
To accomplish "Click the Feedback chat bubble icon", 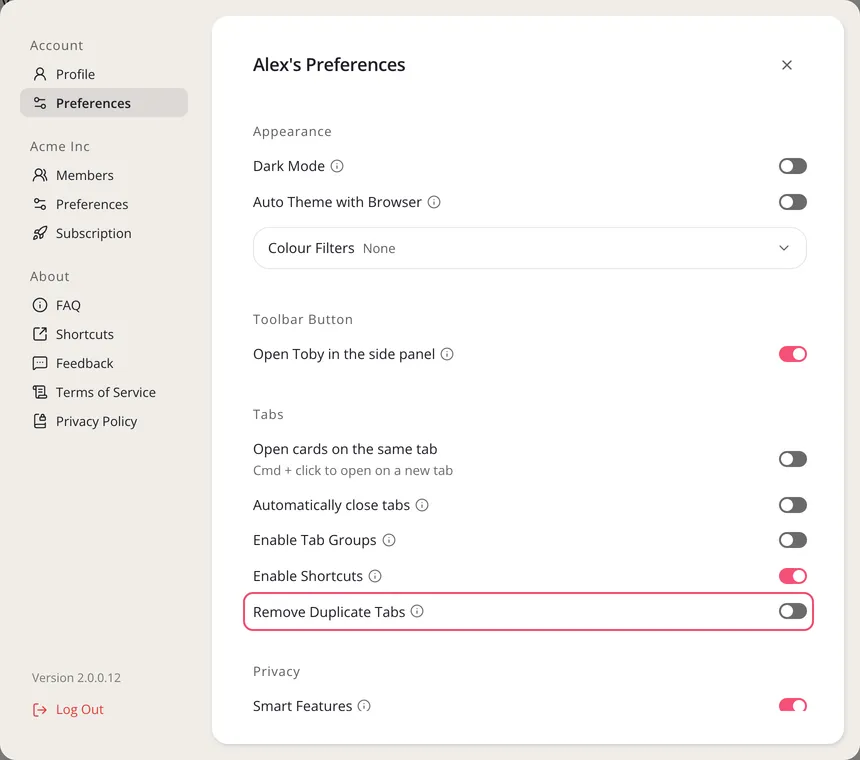I will point(39,363).
